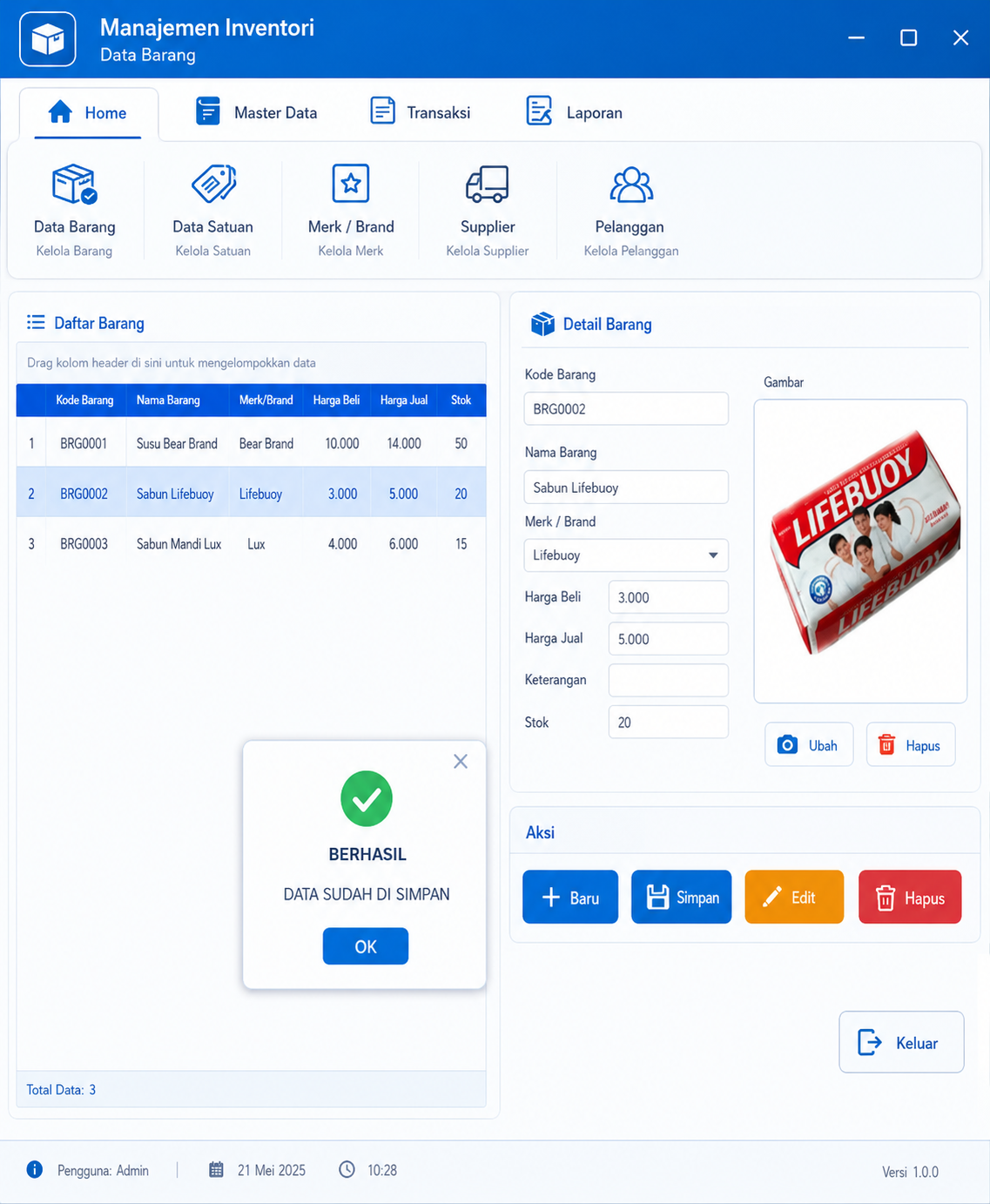Open Merk / Brand star icon
Viewport: 990px width, 1204px height.
(351, 184)
